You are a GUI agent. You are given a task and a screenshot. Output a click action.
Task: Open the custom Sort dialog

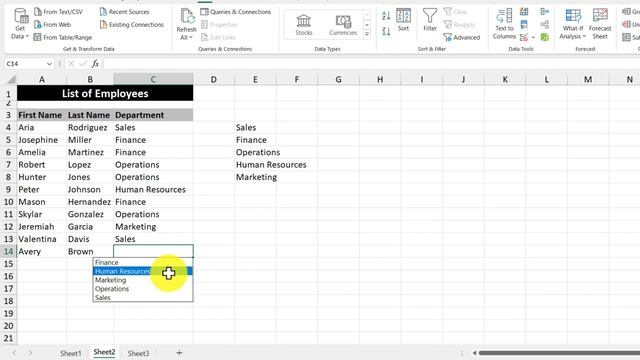(x=403, y=20)
